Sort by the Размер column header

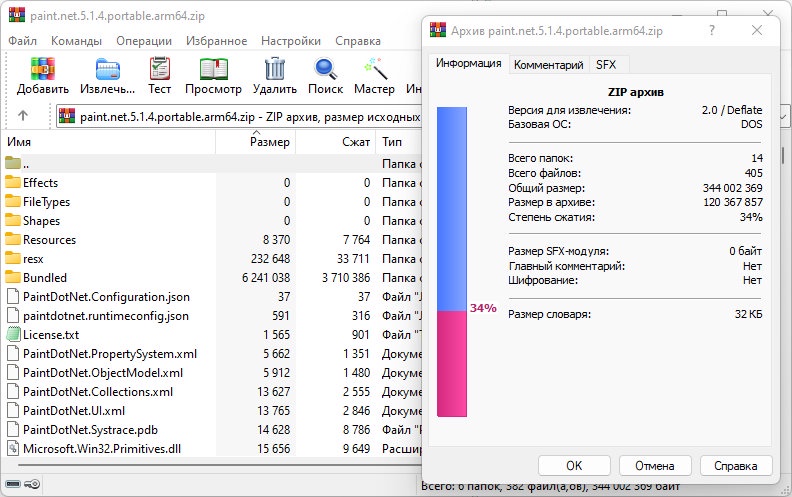pos(255,142)
